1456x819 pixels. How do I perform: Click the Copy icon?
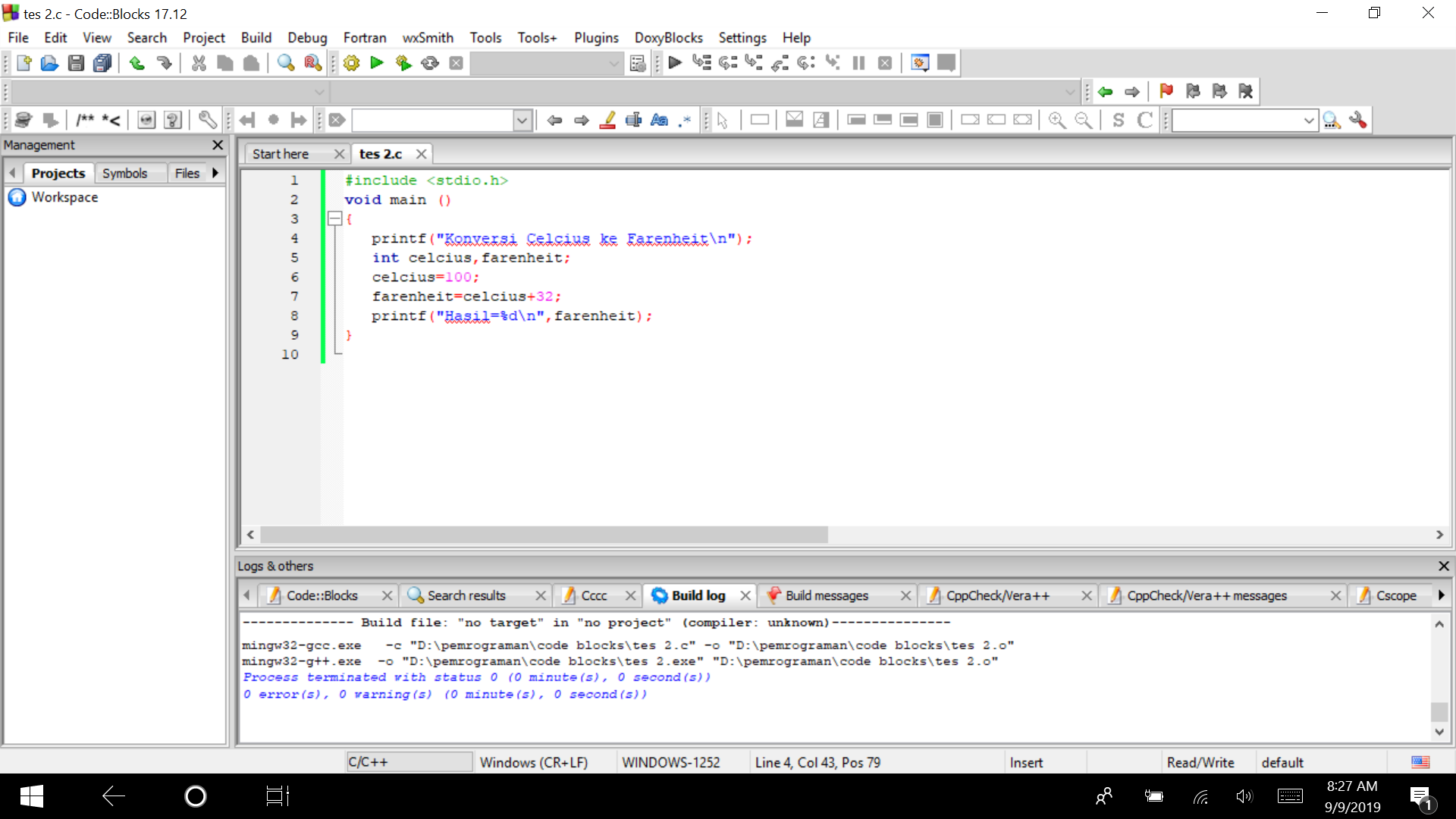pos(225,63)
